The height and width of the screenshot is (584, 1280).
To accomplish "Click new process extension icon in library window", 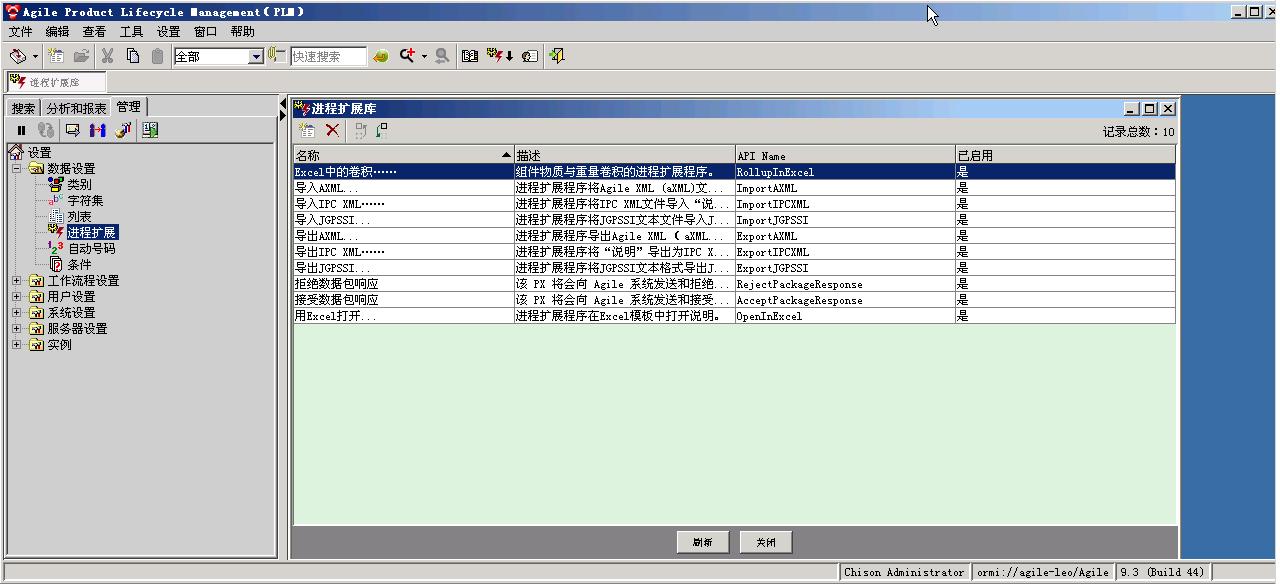I will click(x=308, y=130).
